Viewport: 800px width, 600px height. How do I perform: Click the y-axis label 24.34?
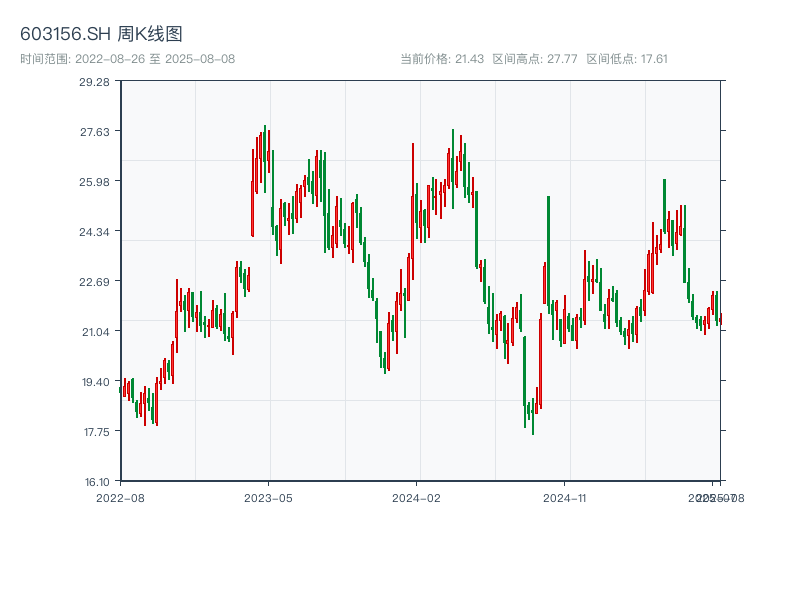click(94, 232)
